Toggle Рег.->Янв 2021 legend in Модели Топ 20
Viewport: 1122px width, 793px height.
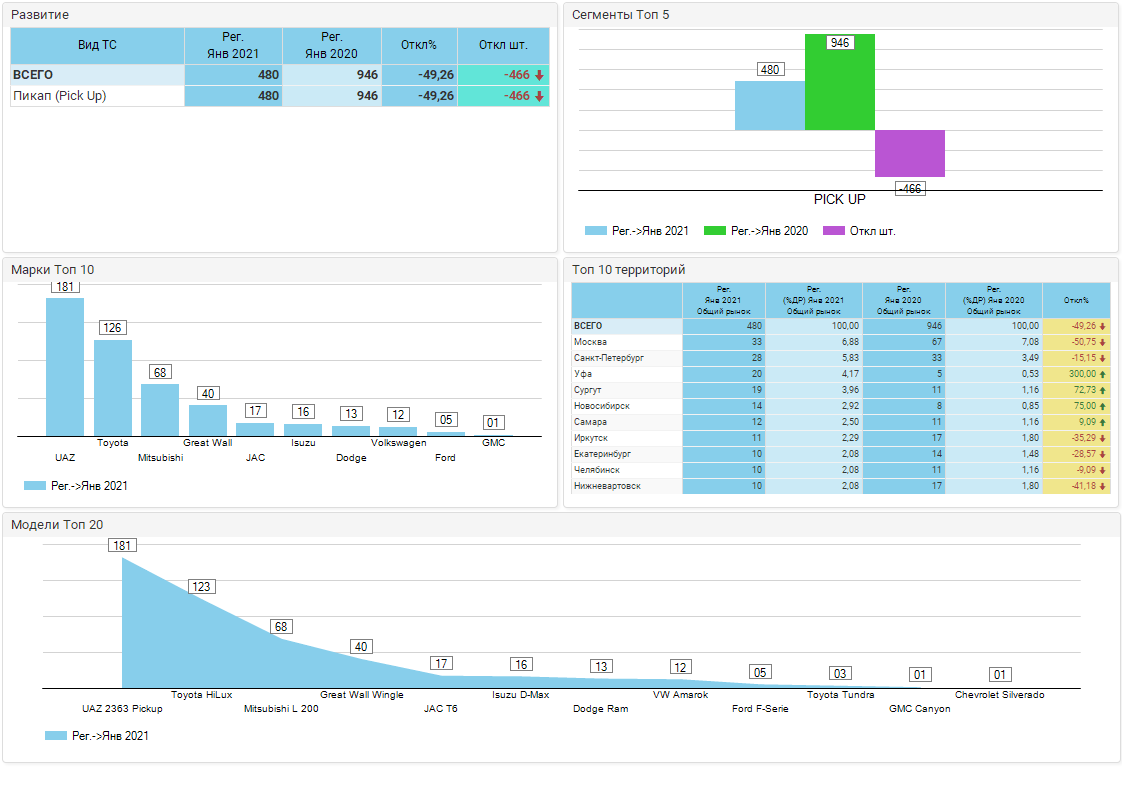pos(56,736)
